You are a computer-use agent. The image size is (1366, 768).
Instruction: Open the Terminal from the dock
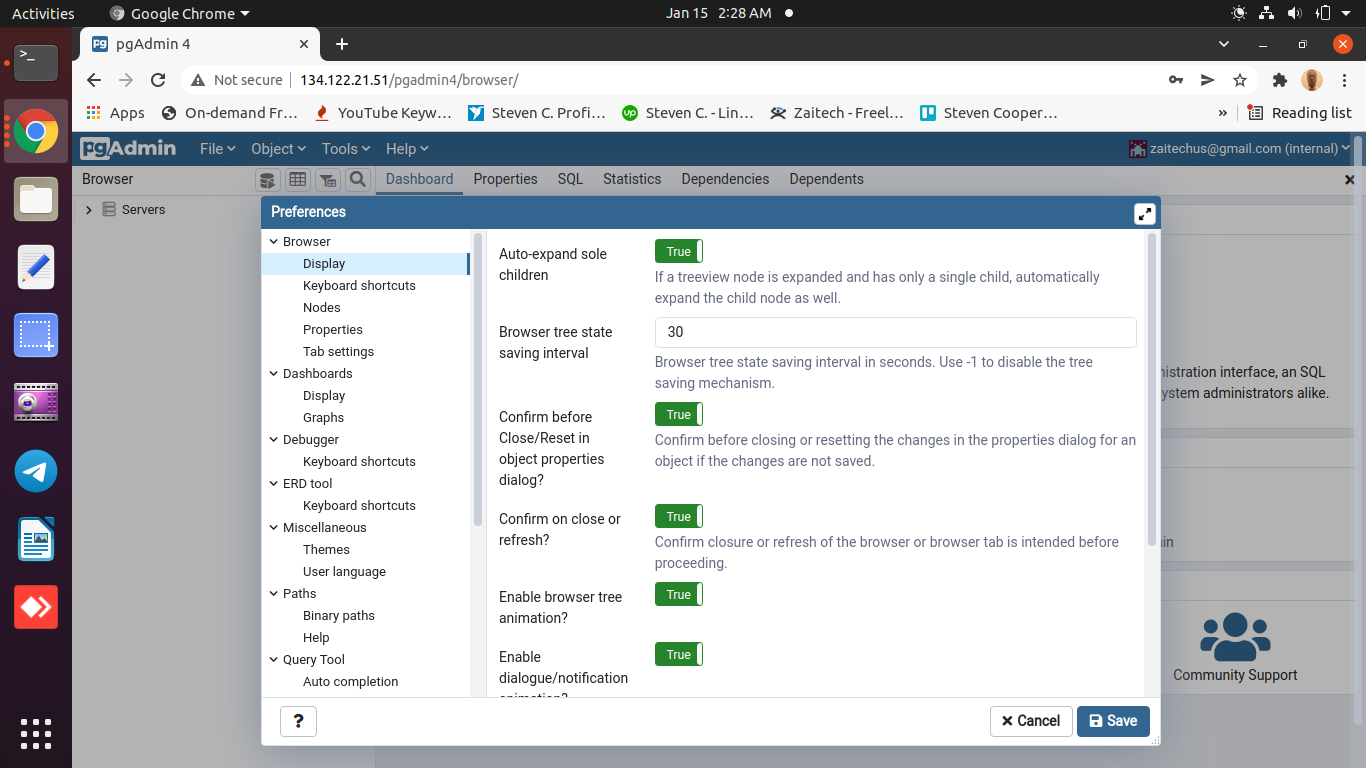(36, 62)
